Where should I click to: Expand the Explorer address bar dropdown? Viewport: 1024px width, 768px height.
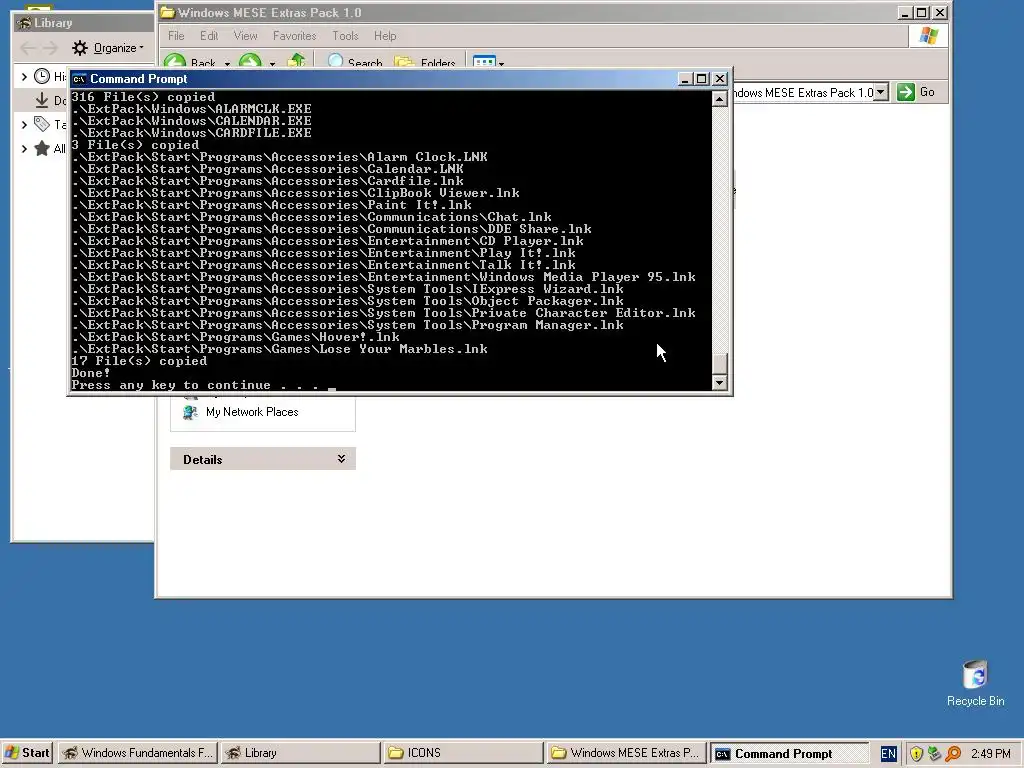pos(881,92)
